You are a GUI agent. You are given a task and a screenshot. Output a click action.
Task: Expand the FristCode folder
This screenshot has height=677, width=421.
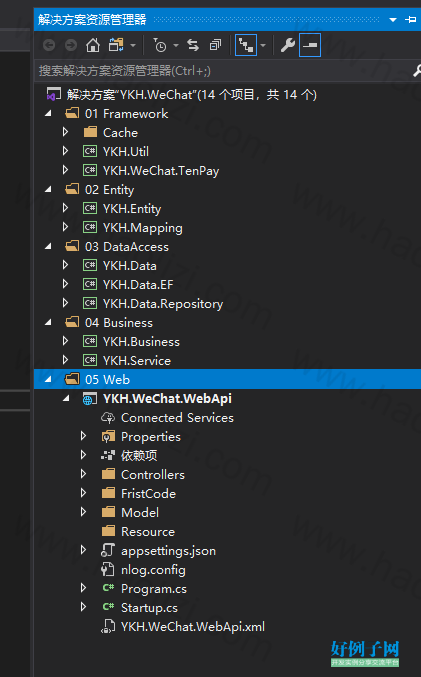tap(84, 493)
